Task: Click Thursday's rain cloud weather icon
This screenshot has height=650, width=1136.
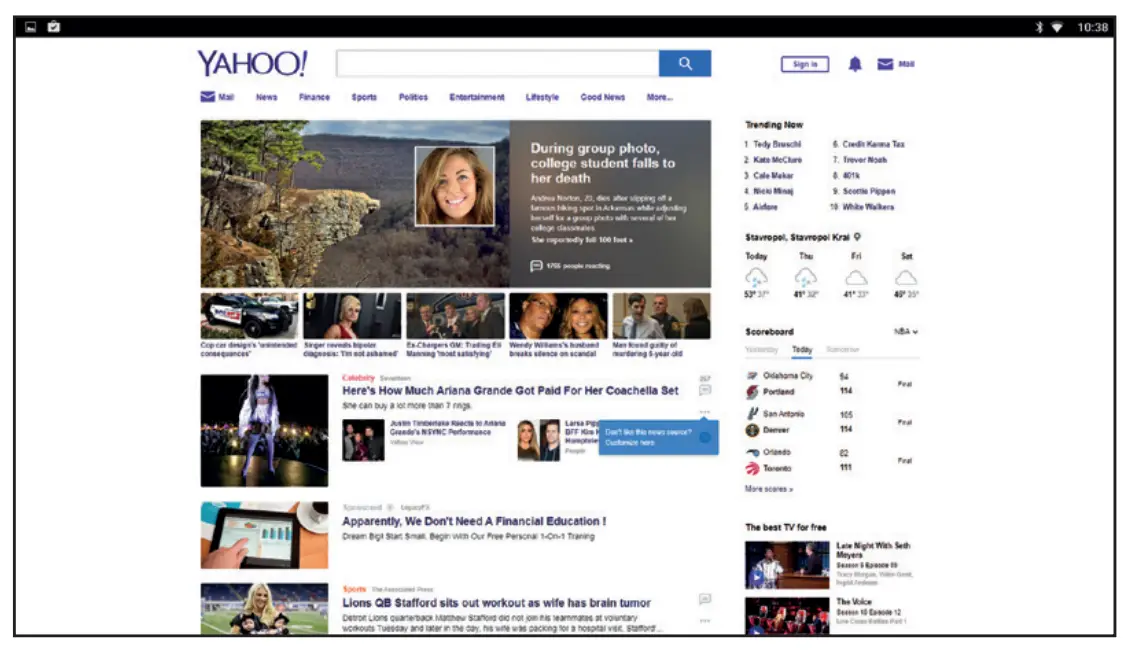Action: point(806,277)
